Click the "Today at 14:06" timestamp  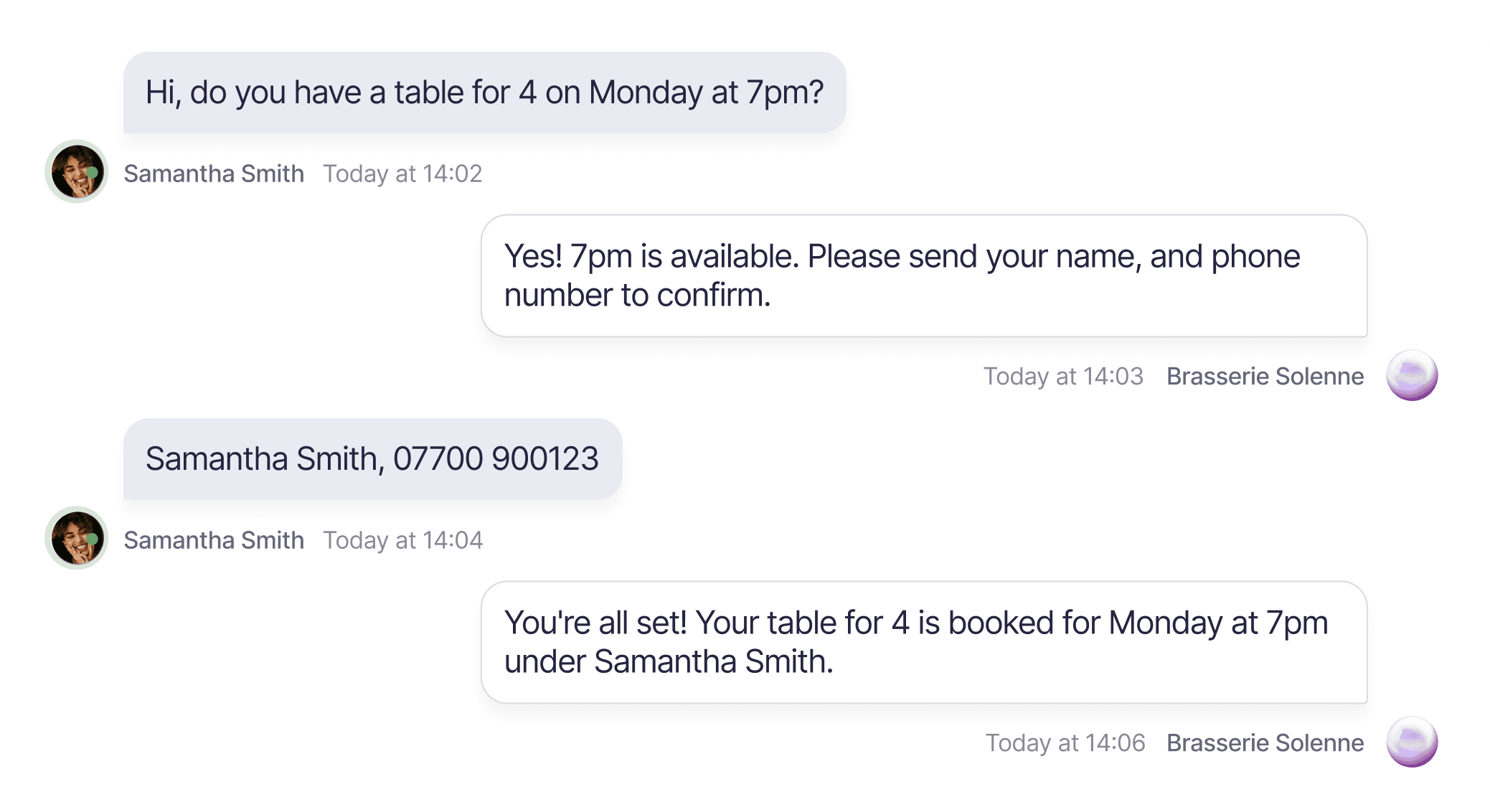(1065, 743)
